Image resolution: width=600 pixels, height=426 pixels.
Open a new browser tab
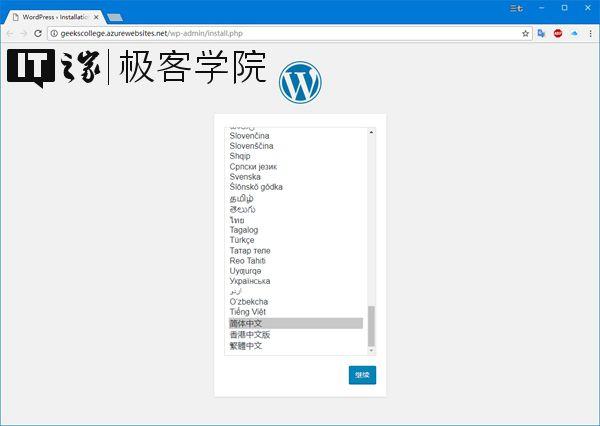pyautogui.click(x=115, y=17)
